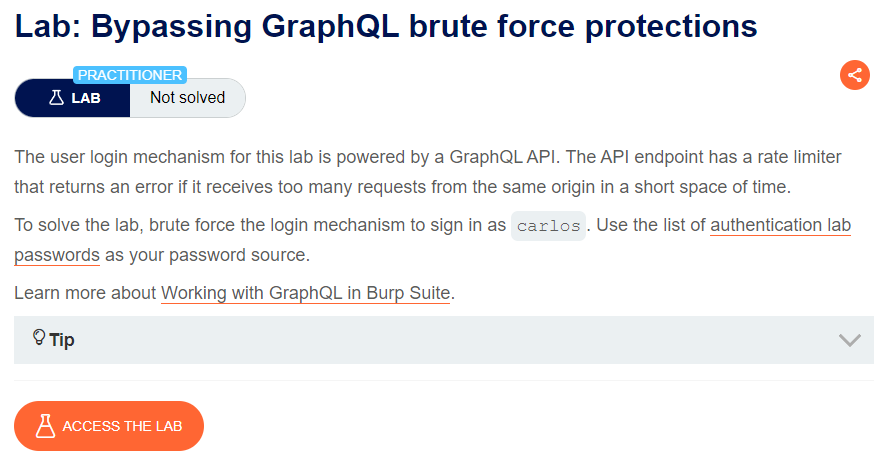Click the lightbulb icon beside Tip
878x452 pixels.
point(39,338)
